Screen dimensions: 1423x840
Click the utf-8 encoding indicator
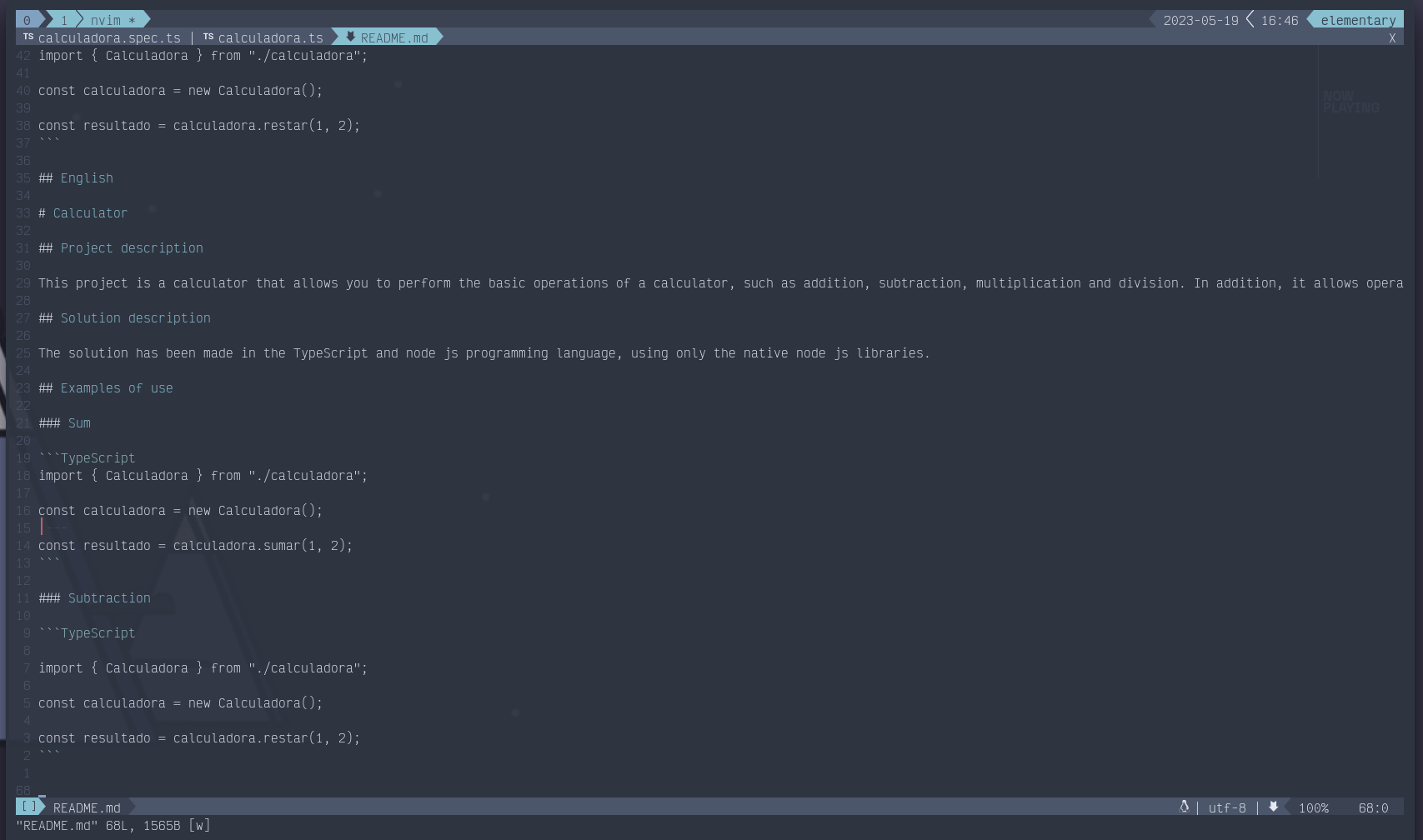[1227, 807]
